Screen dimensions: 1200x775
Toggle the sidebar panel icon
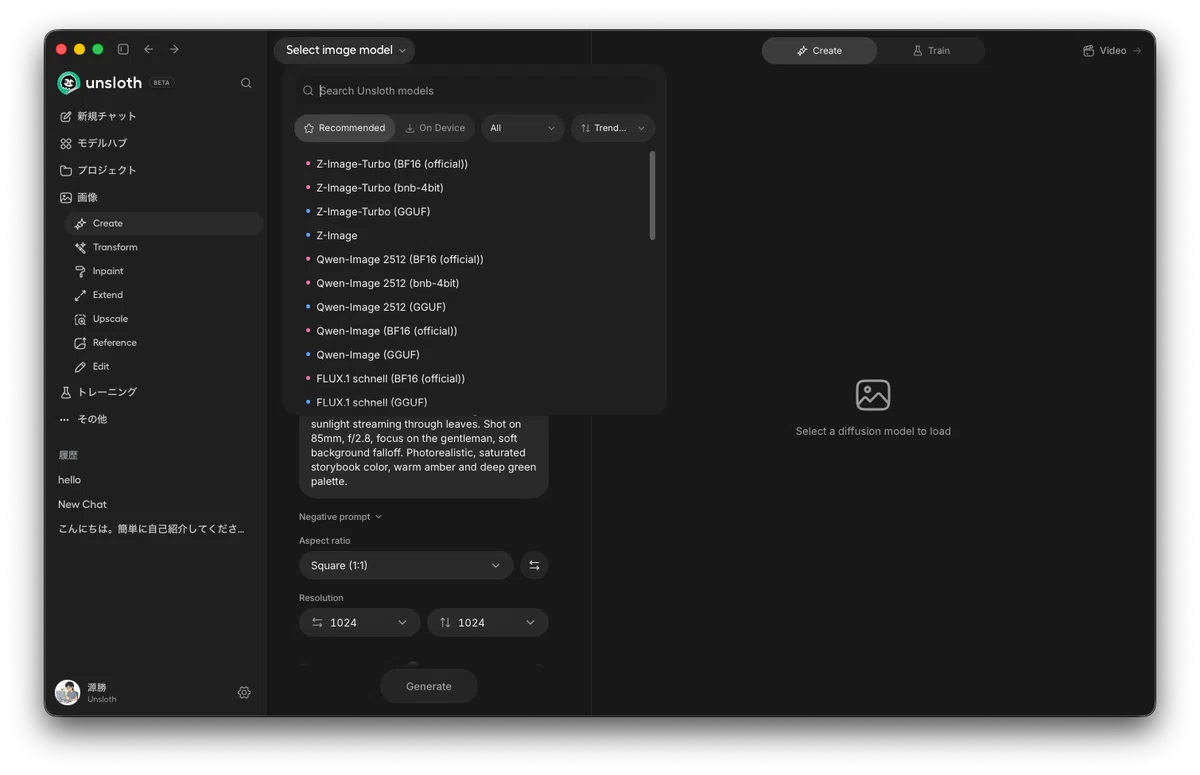[123, 49]
